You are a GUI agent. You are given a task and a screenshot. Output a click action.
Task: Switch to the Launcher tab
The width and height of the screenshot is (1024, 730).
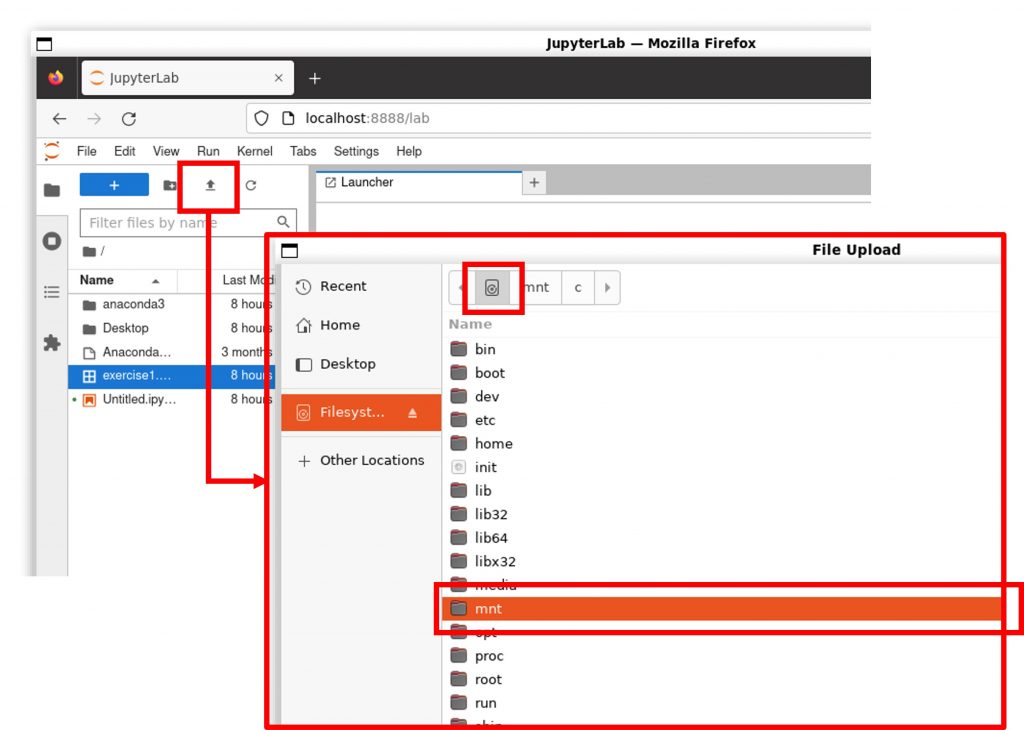coord(367,183)
